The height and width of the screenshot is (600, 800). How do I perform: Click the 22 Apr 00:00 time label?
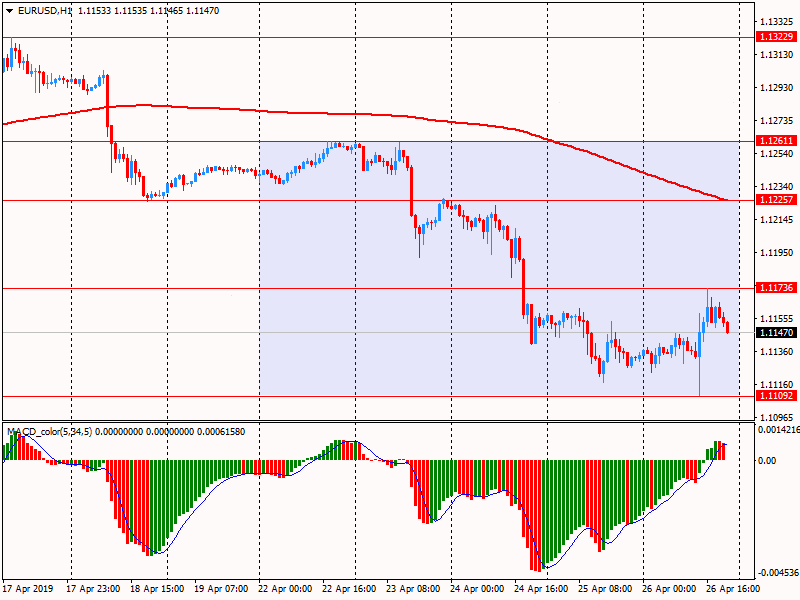point(285,589)
